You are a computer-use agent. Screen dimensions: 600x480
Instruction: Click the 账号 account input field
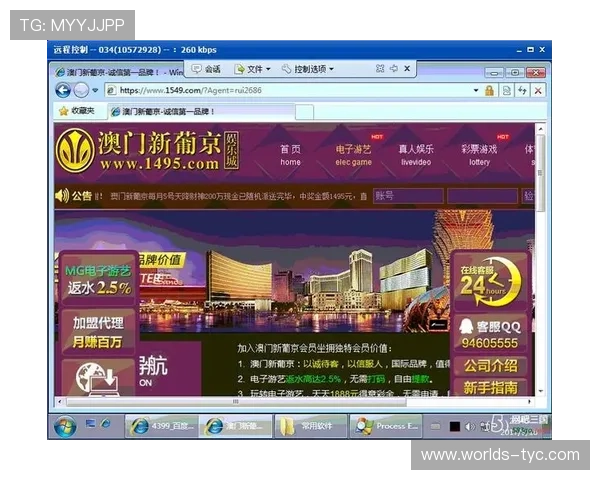(x=408, y=196)
